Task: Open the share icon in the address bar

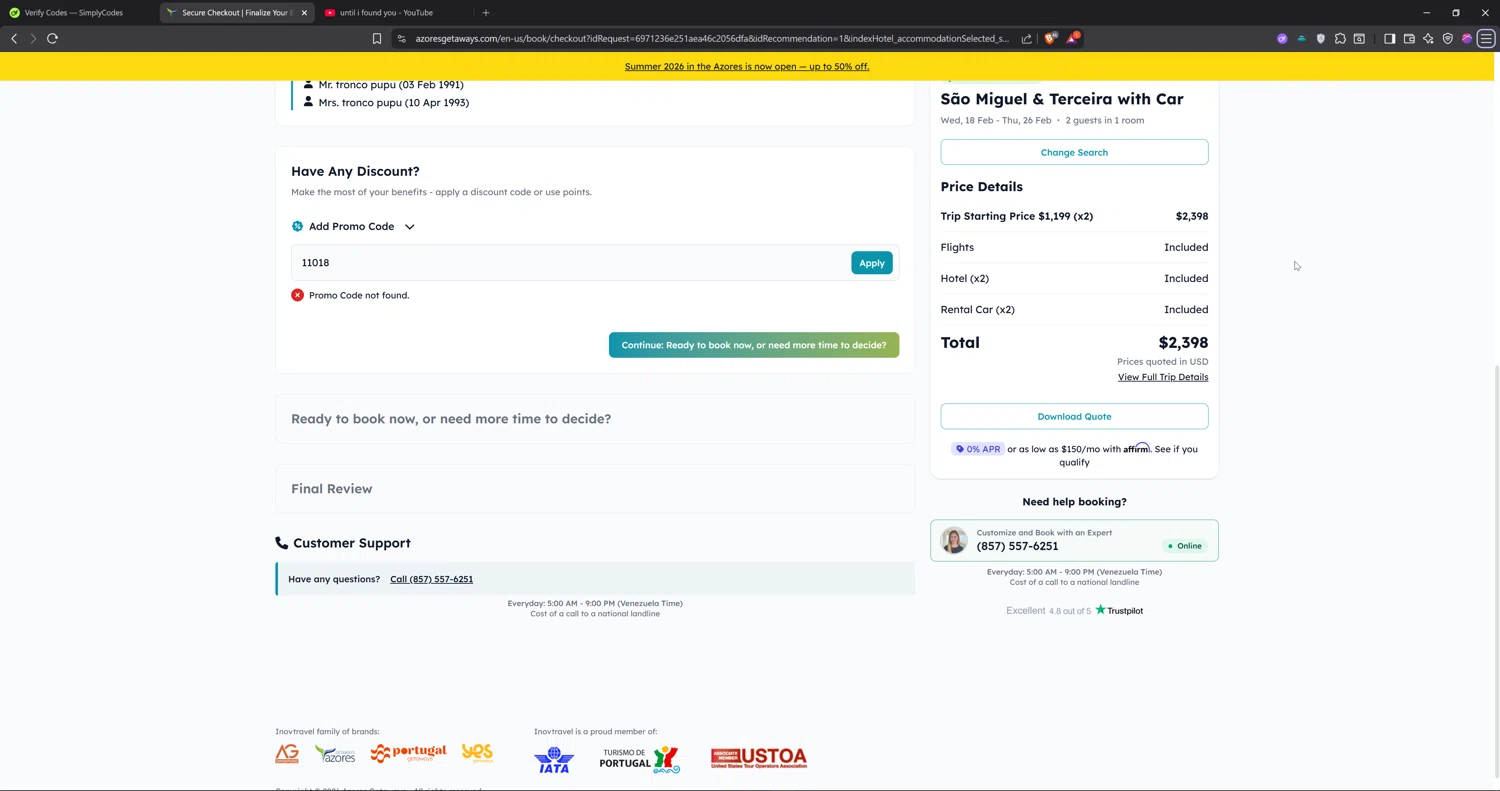Action: pyautogui.click(x=1026, y=39)
